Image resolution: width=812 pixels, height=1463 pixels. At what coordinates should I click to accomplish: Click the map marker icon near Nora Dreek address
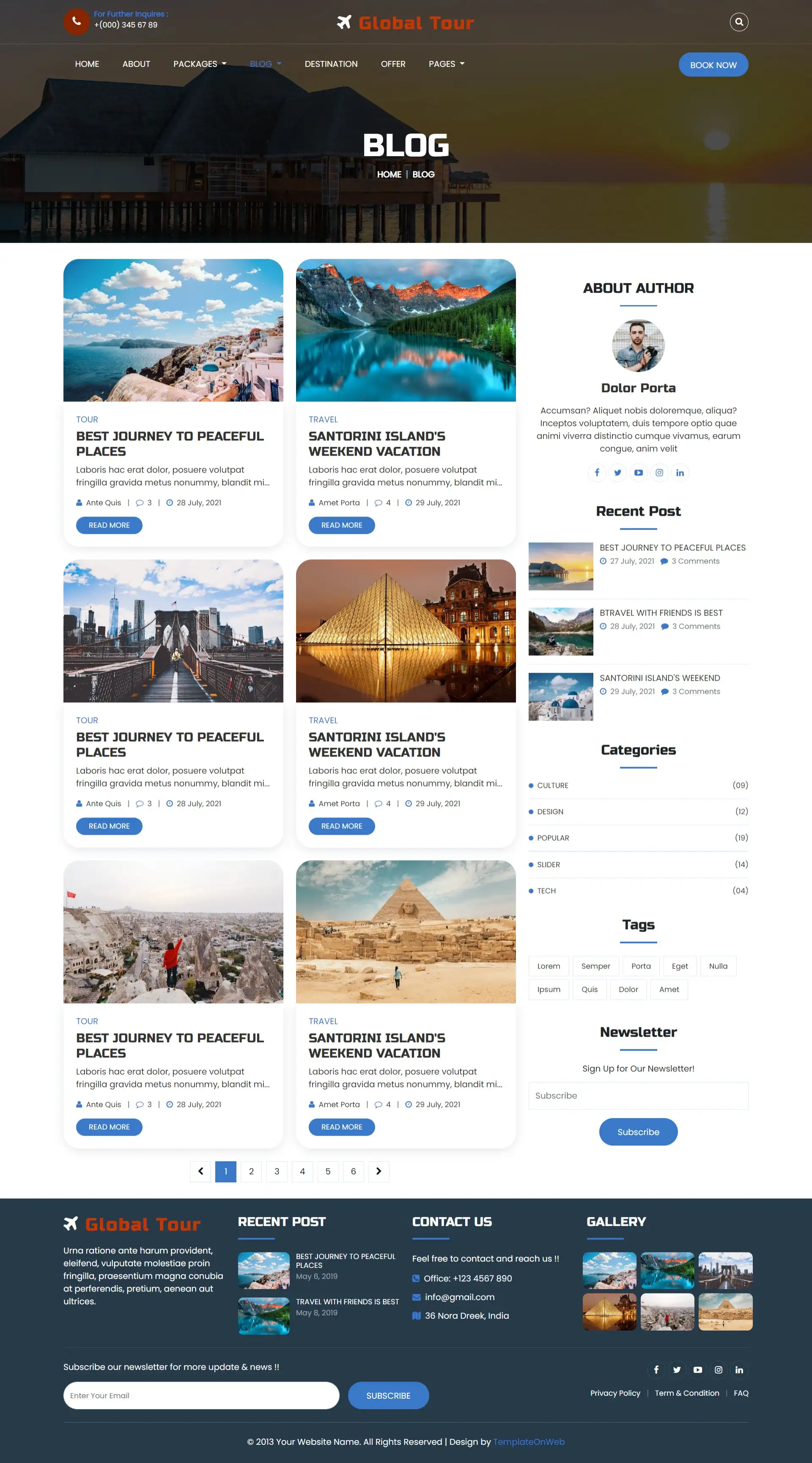pyautogui.click(x=416, y=1315)
